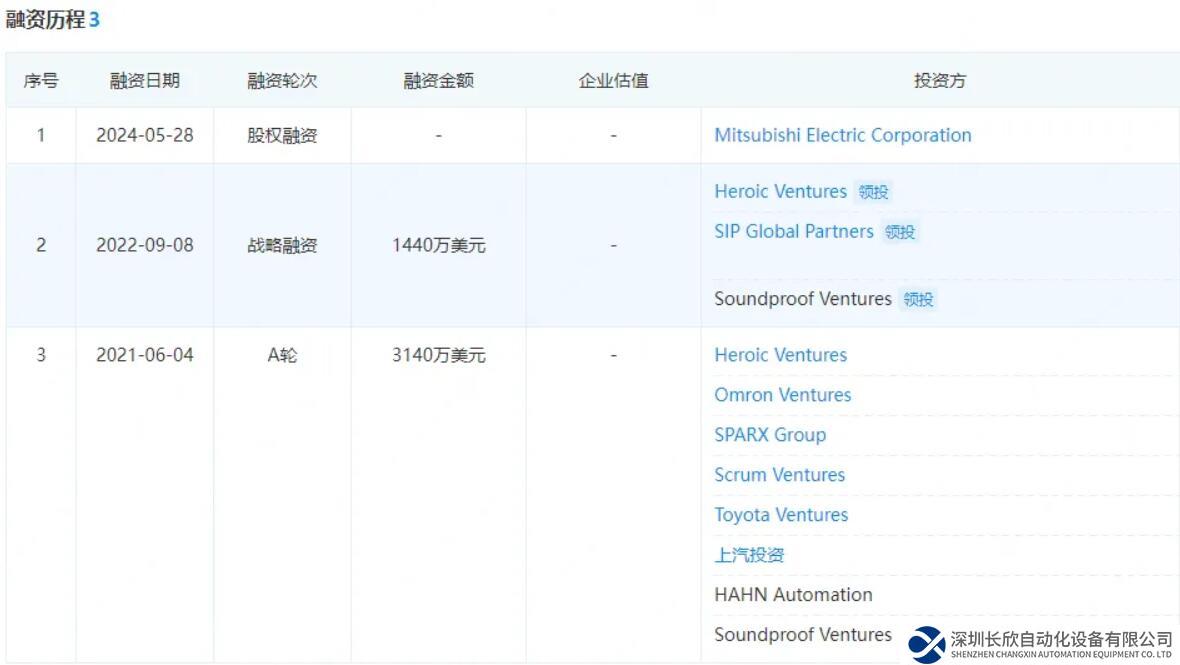1180x665 pixels.
Task: Open the Mitsubishi Electric Corporation investor link
Action: point(842,135)
